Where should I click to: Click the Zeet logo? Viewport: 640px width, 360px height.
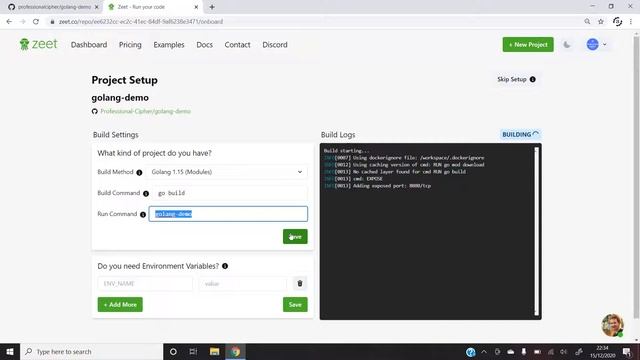38,44
